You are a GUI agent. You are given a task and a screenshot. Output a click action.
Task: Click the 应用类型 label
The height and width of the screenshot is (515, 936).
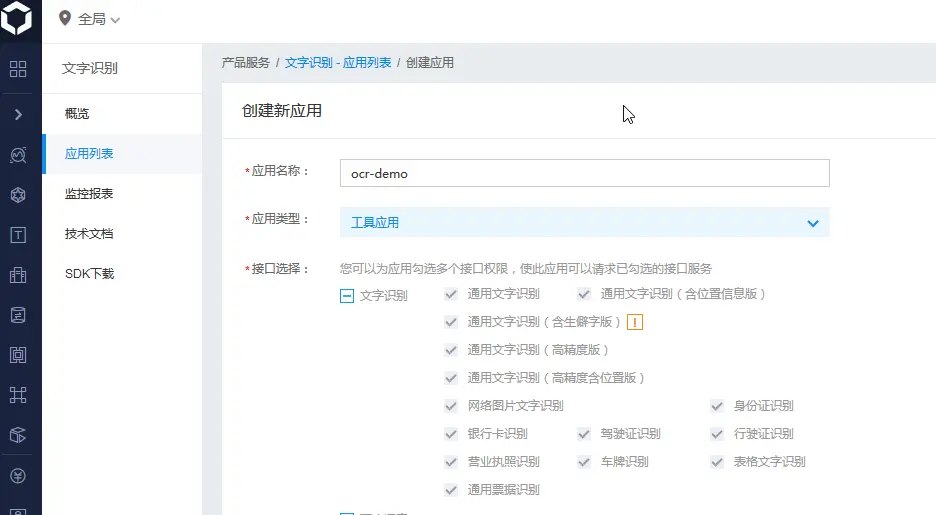[x=277, y=220]
